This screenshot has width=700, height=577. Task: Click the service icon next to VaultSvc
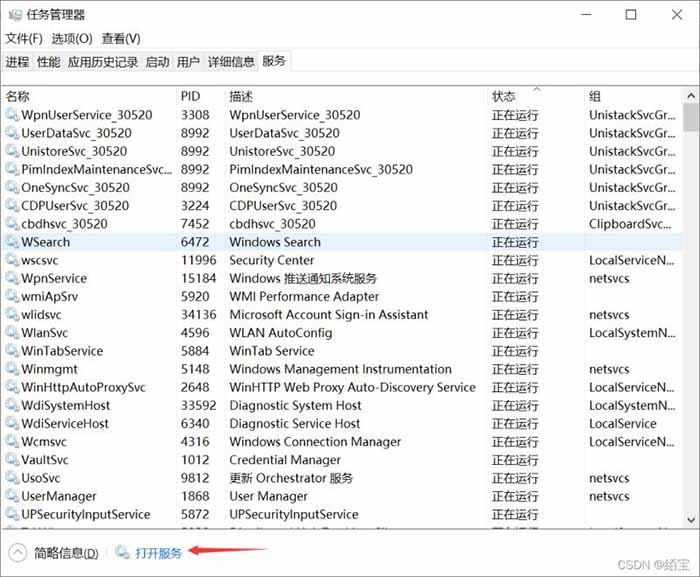[12, 460]
